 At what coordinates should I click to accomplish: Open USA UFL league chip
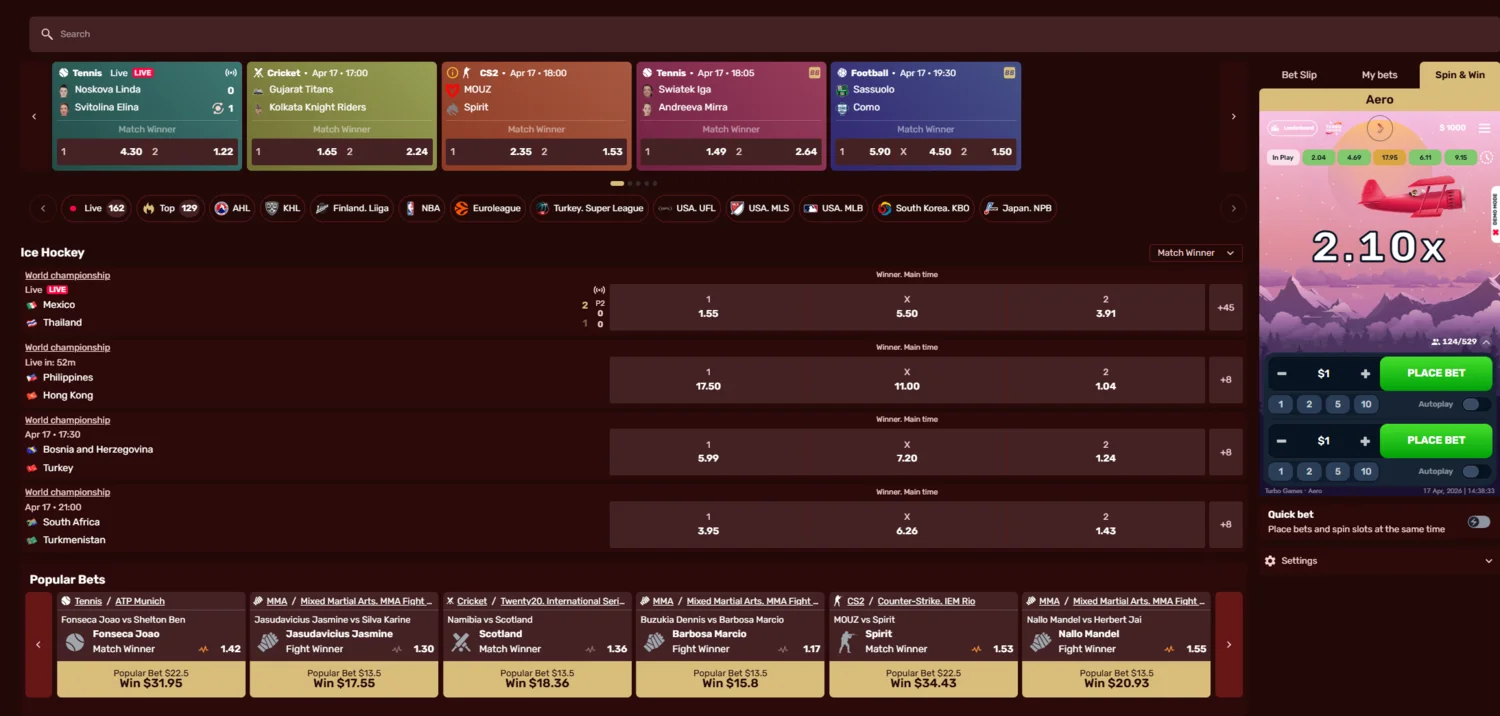[x=687, y=208]
